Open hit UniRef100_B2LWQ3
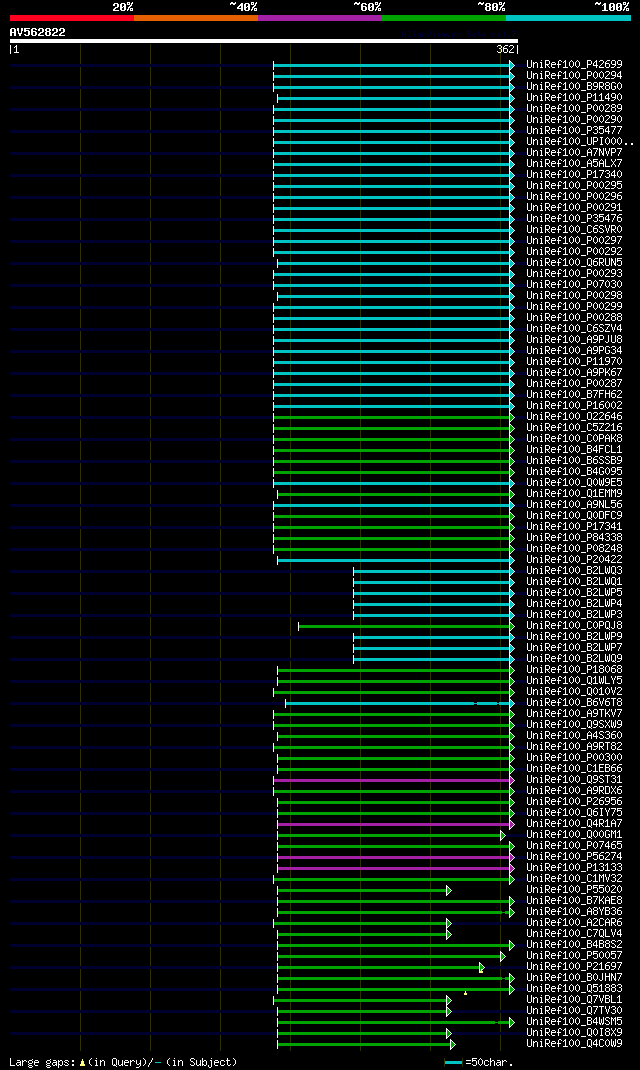 click(574, 570)
